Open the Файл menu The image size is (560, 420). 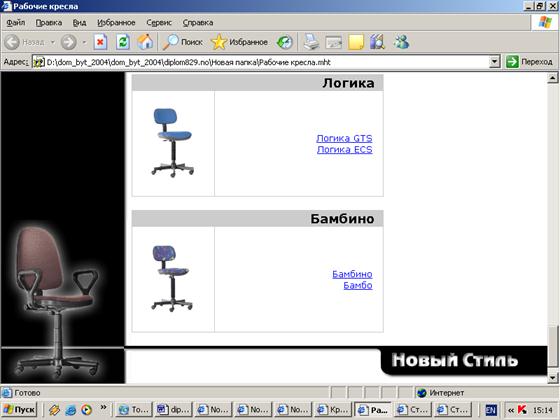(x=16, y=22)
